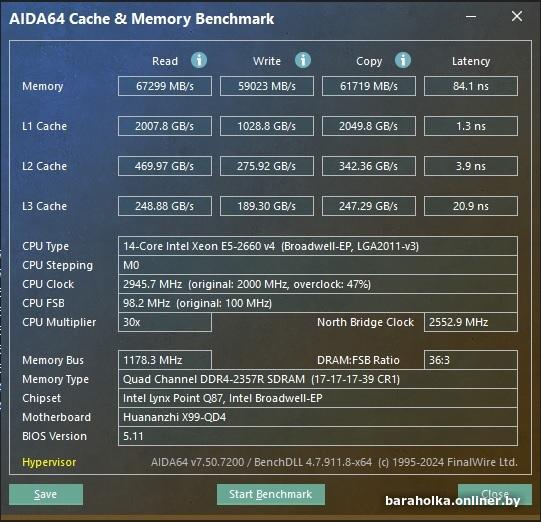Image resolution: width=541 pixels, height=522 pixels.
Task: Click the Copy column info icon
Action: click(403, 60)
